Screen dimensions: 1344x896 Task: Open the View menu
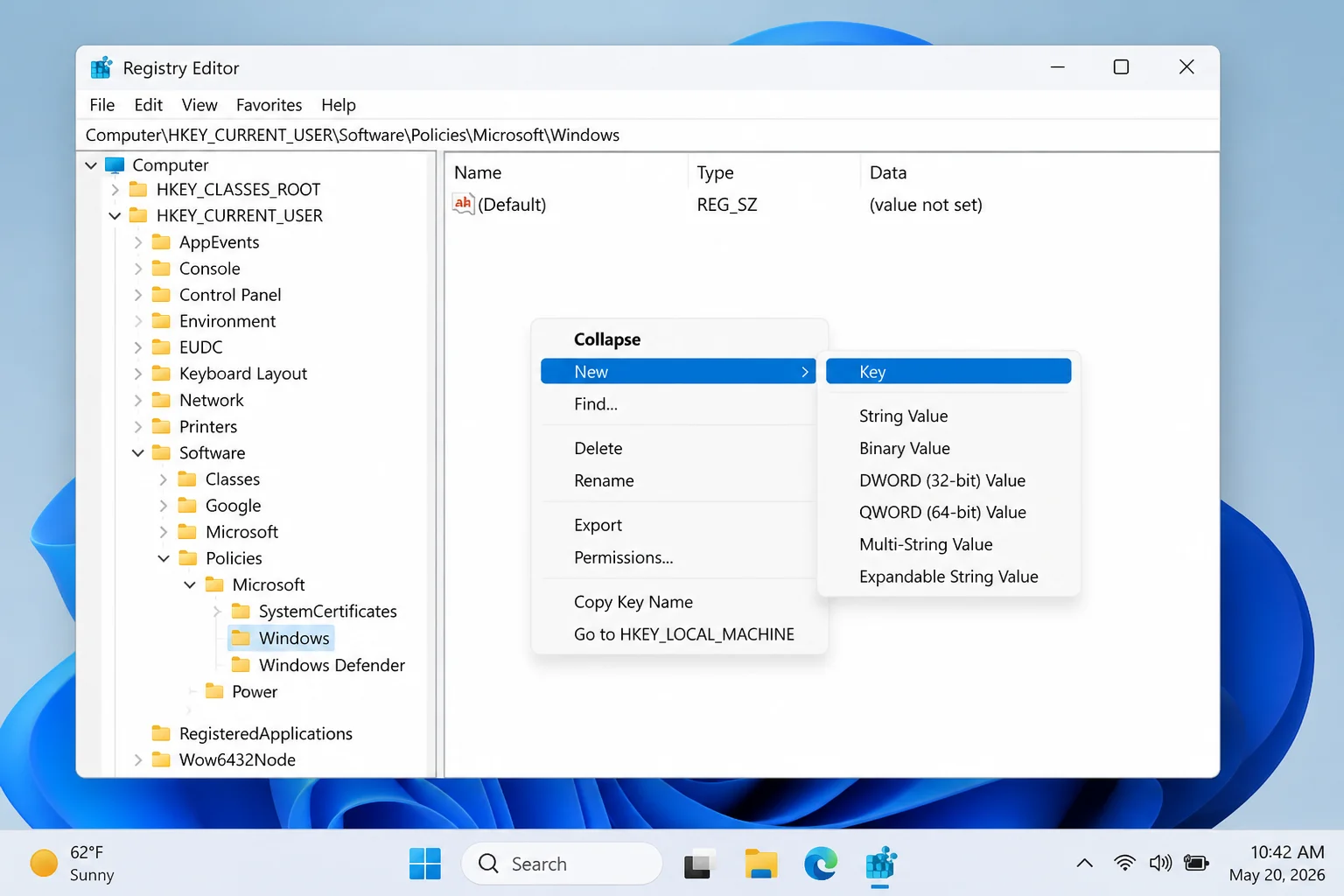click(199, 105)
